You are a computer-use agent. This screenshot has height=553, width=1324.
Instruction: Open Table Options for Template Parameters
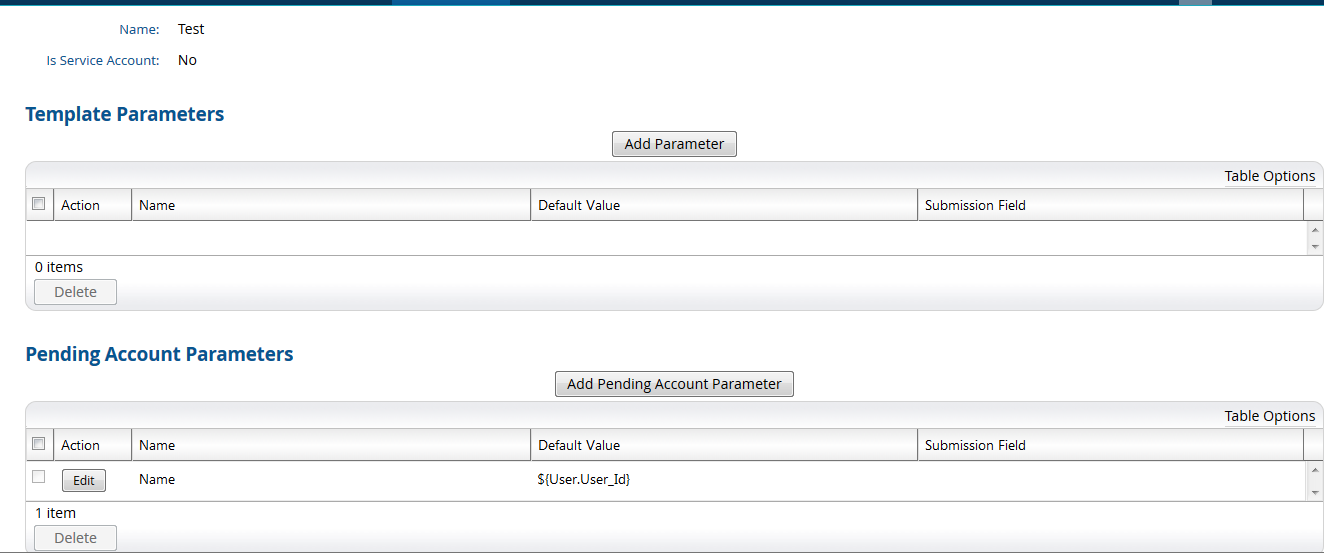(x=1269, y=176)
